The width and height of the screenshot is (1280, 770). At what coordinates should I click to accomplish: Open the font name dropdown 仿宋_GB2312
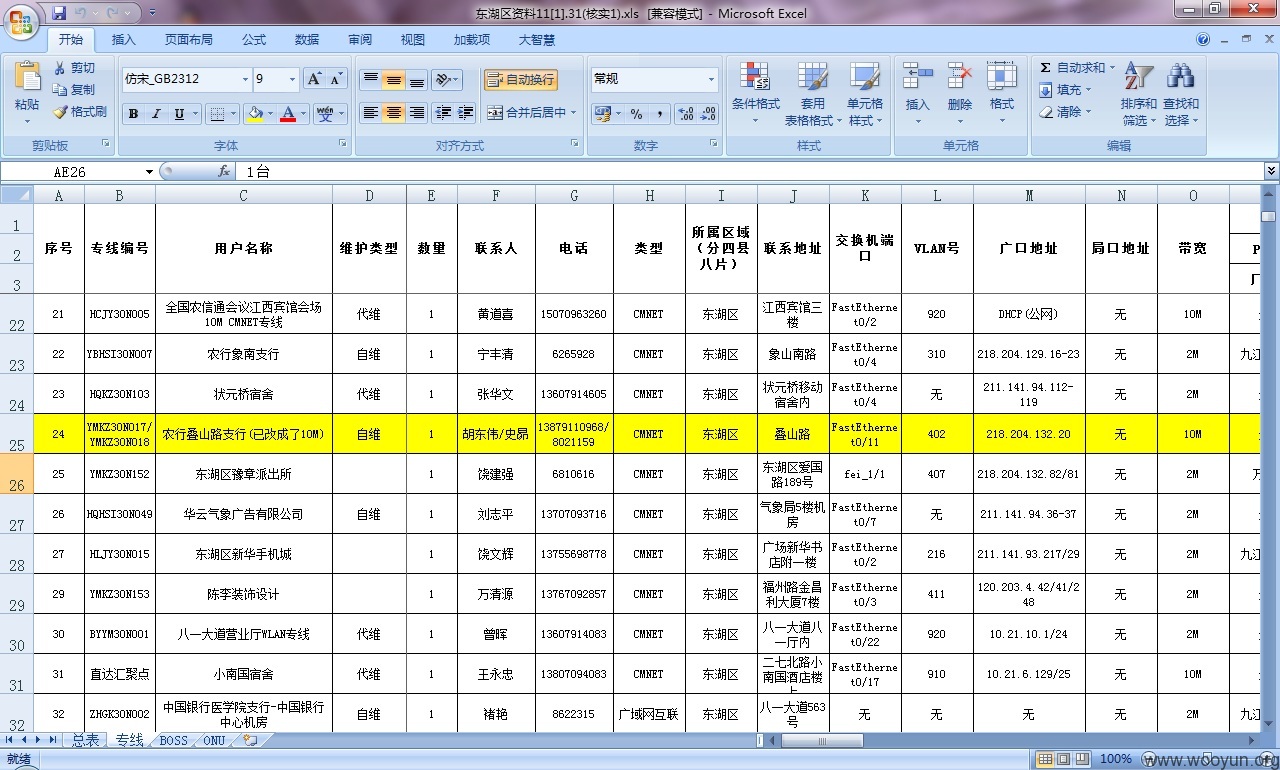(x=245, y=79)
